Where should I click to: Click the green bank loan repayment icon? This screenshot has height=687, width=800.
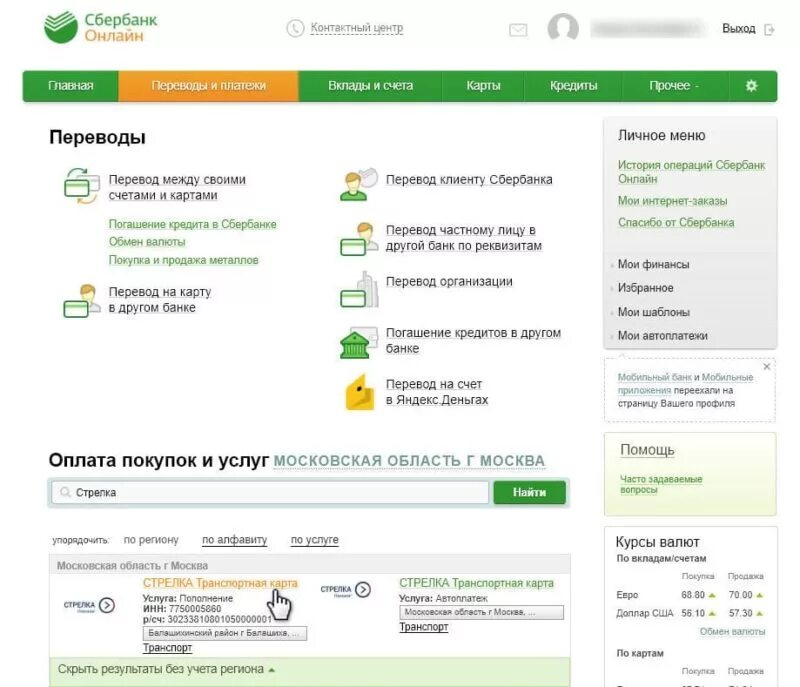[x=359, y=342]
